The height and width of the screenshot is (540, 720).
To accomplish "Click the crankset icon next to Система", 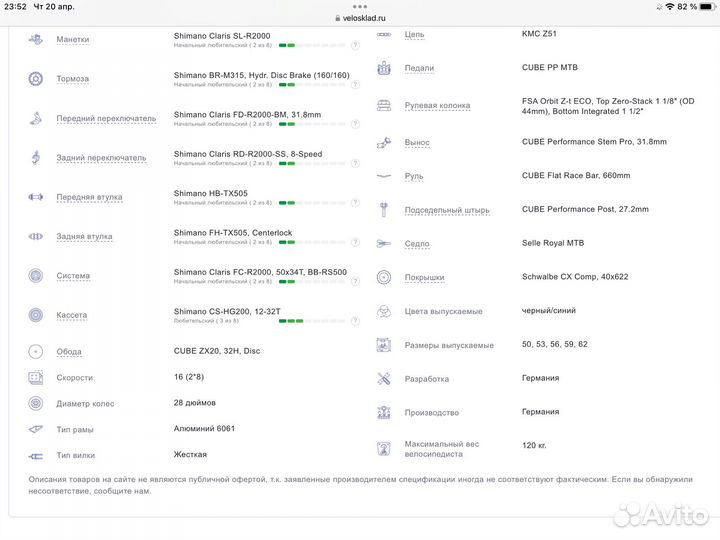I will 36,276.
